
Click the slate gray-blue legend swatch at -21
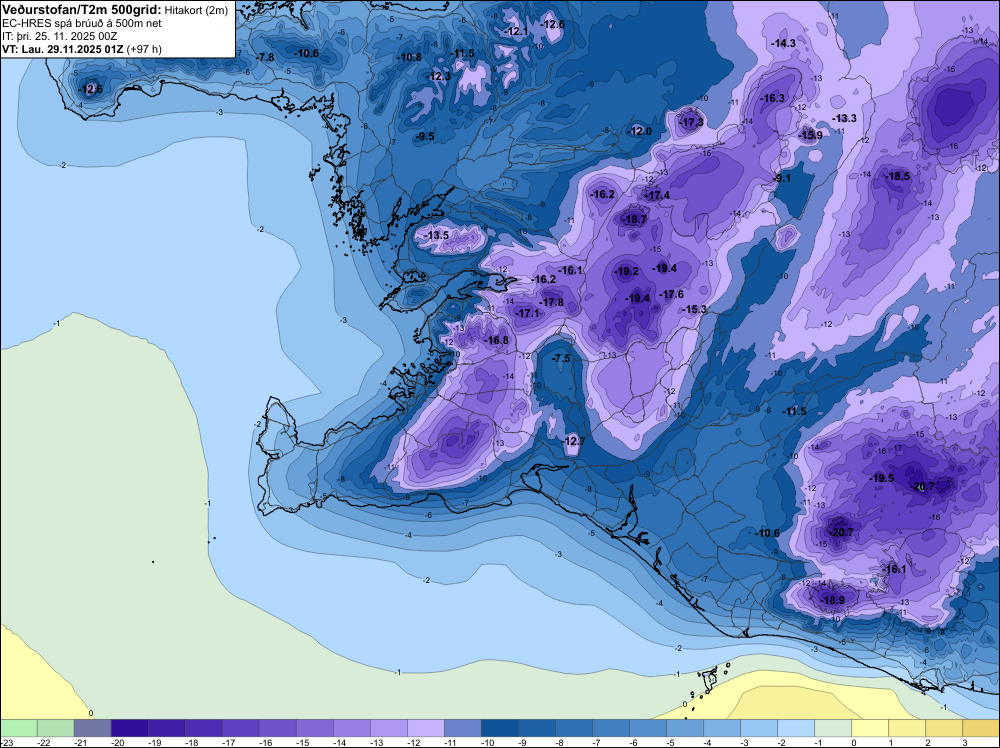coord(92,728)
